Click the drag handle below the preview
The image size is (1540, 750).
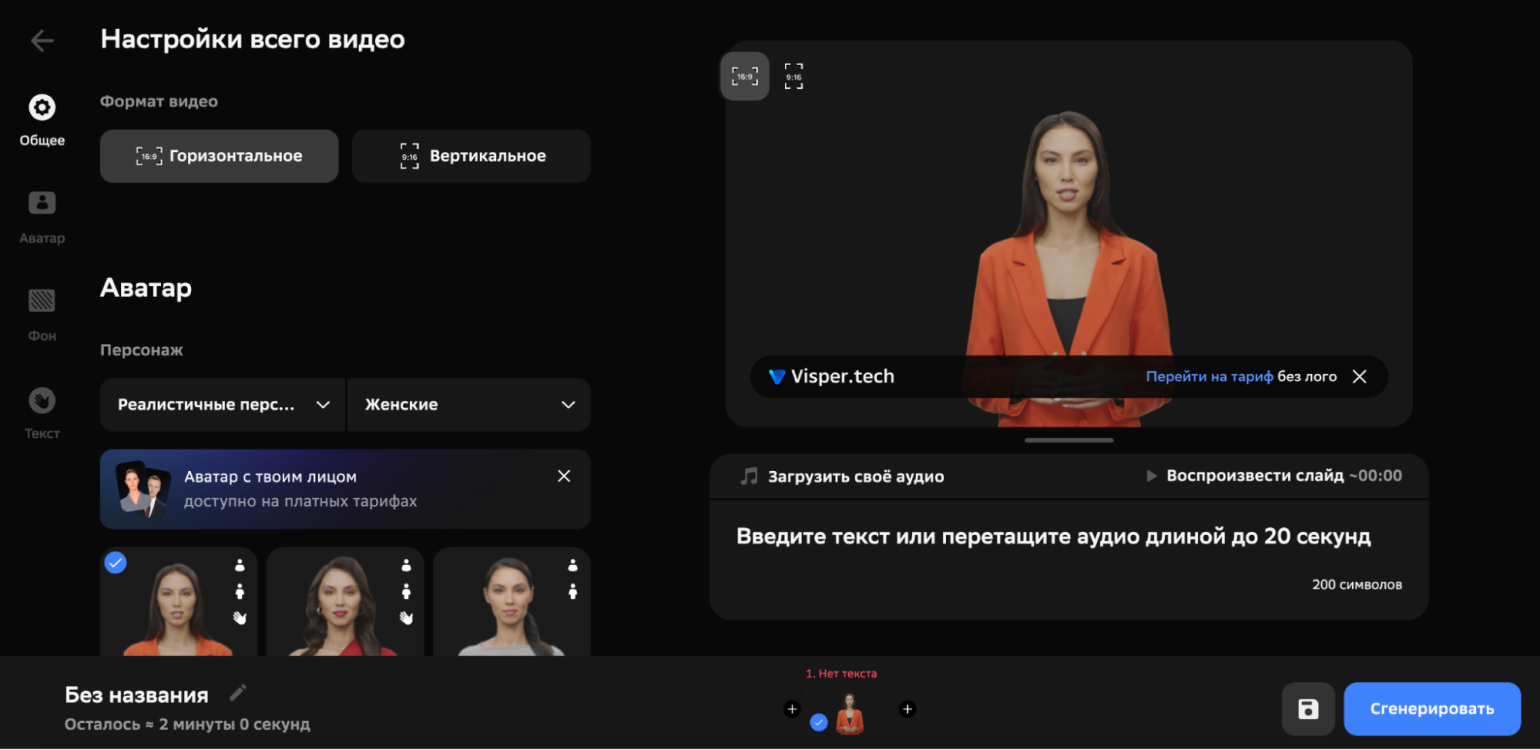[1069, 440]
